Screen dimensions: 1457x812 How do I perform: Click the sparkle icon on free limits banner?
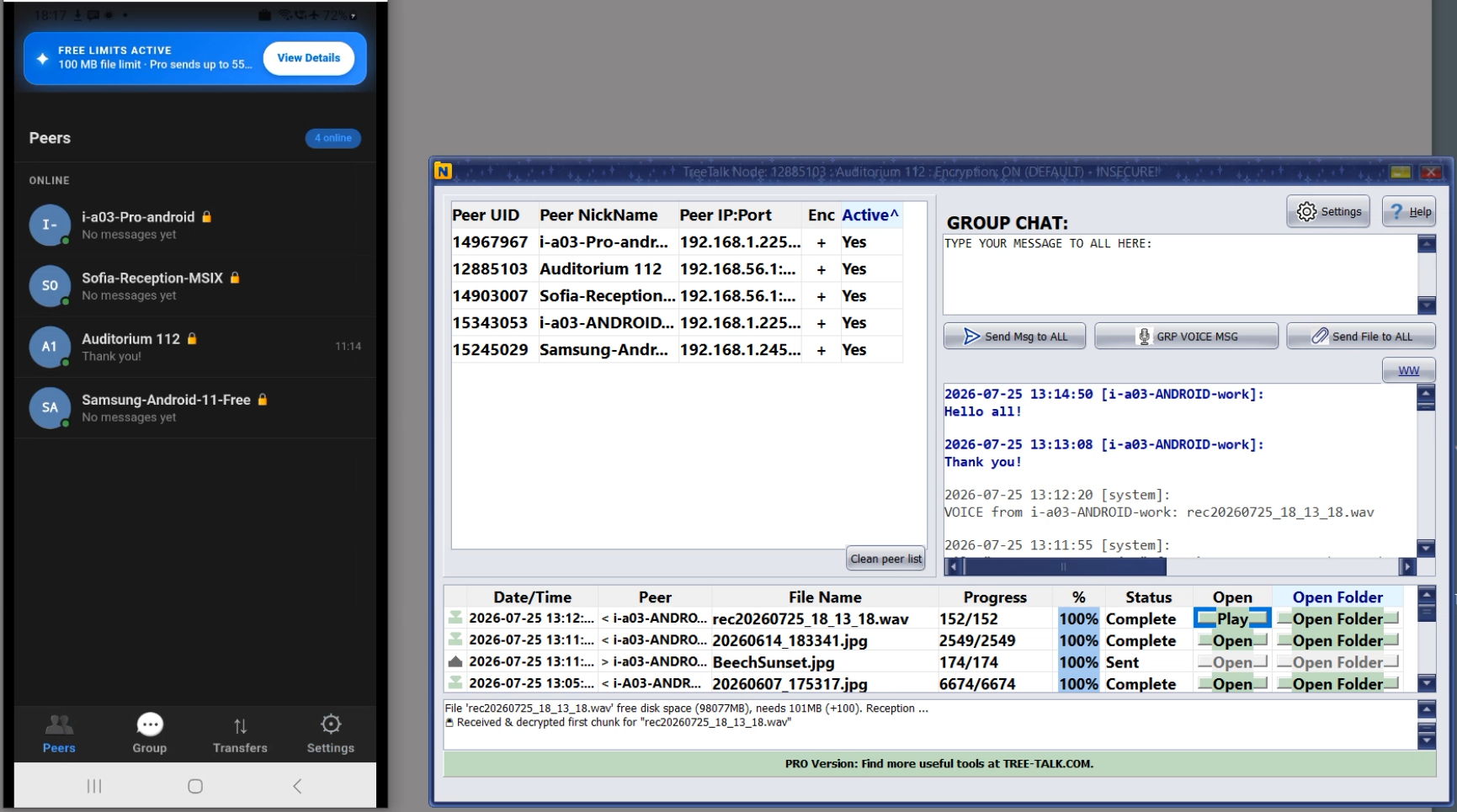coord(42,58)
